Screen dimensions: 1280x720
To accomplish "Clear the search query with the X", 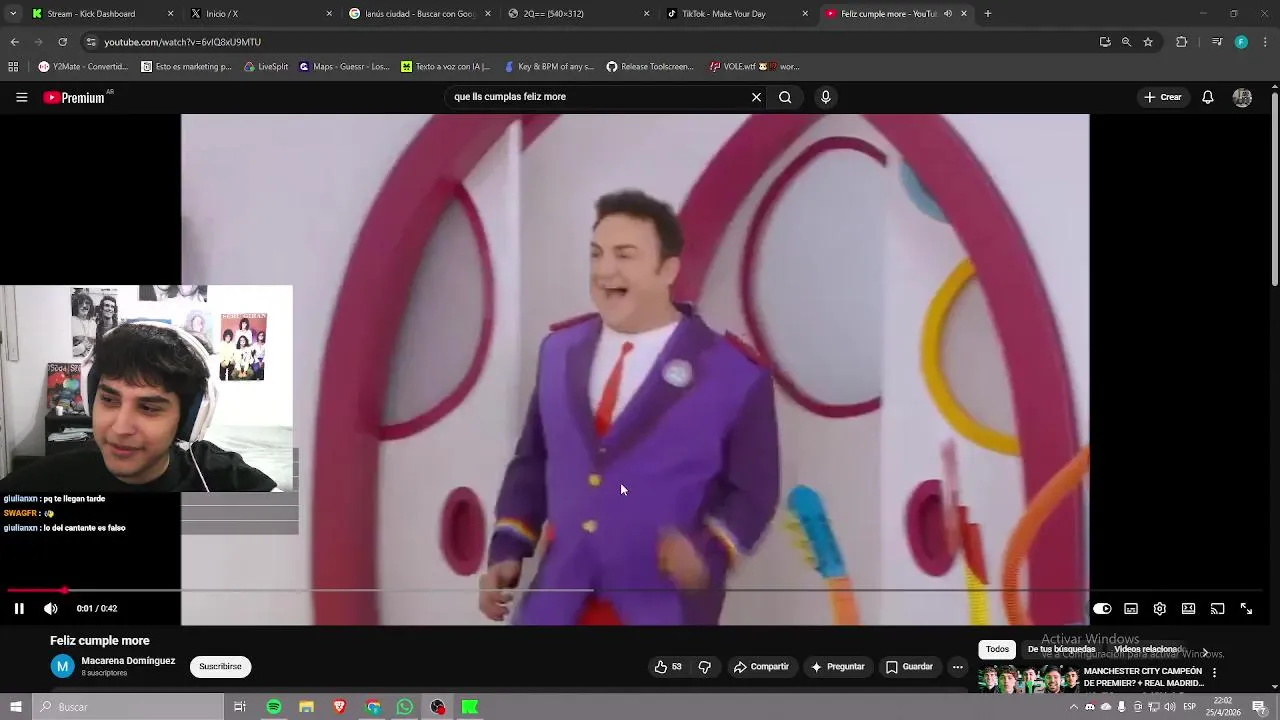I will pyautogui.click(x=756, y=97).
